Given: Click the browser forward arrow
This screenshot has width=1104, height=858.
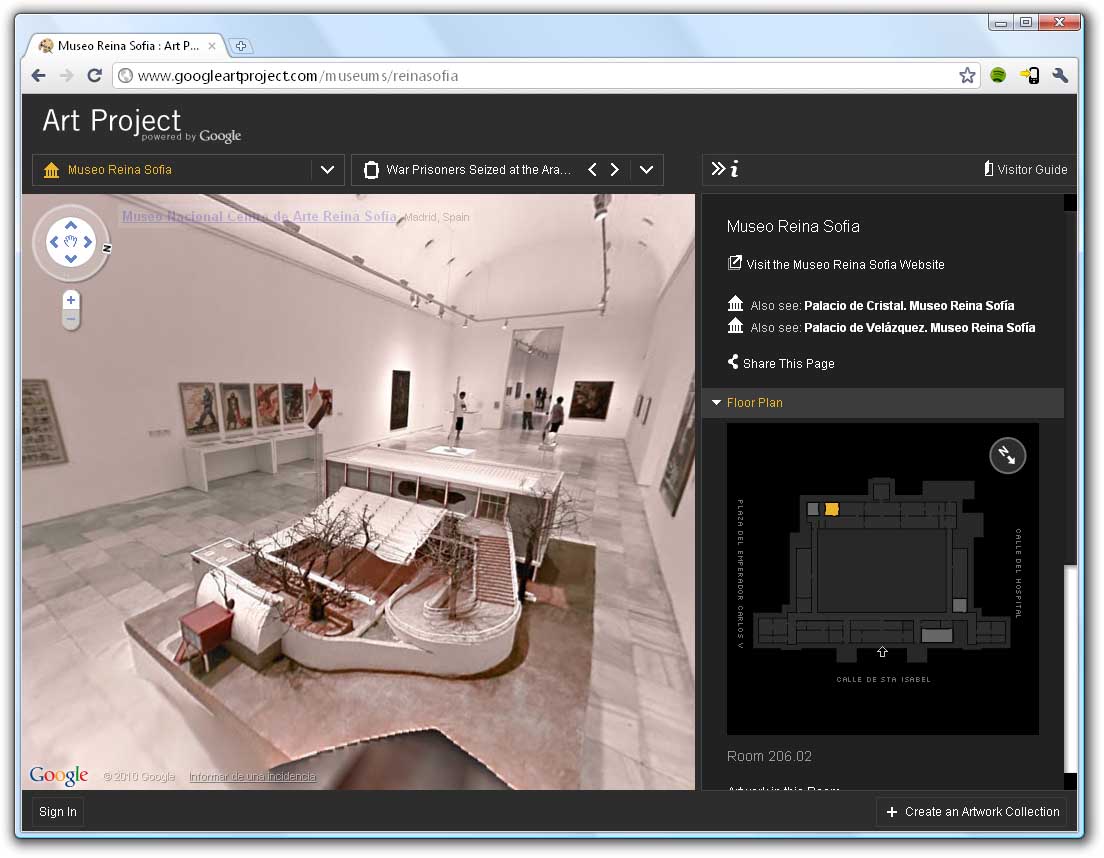Looking at the screenshot, I should [x=66, y=75].
